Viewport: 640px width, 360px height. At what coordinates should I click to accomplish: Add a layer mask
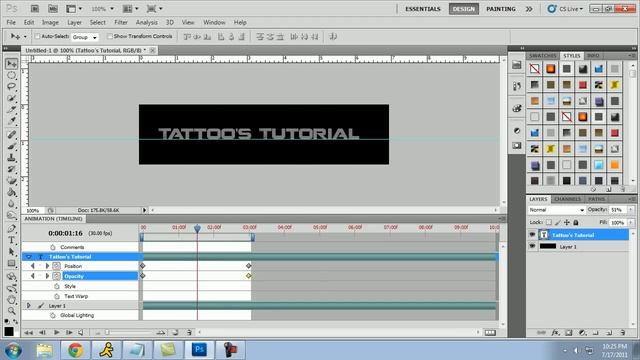pos(569,333)
